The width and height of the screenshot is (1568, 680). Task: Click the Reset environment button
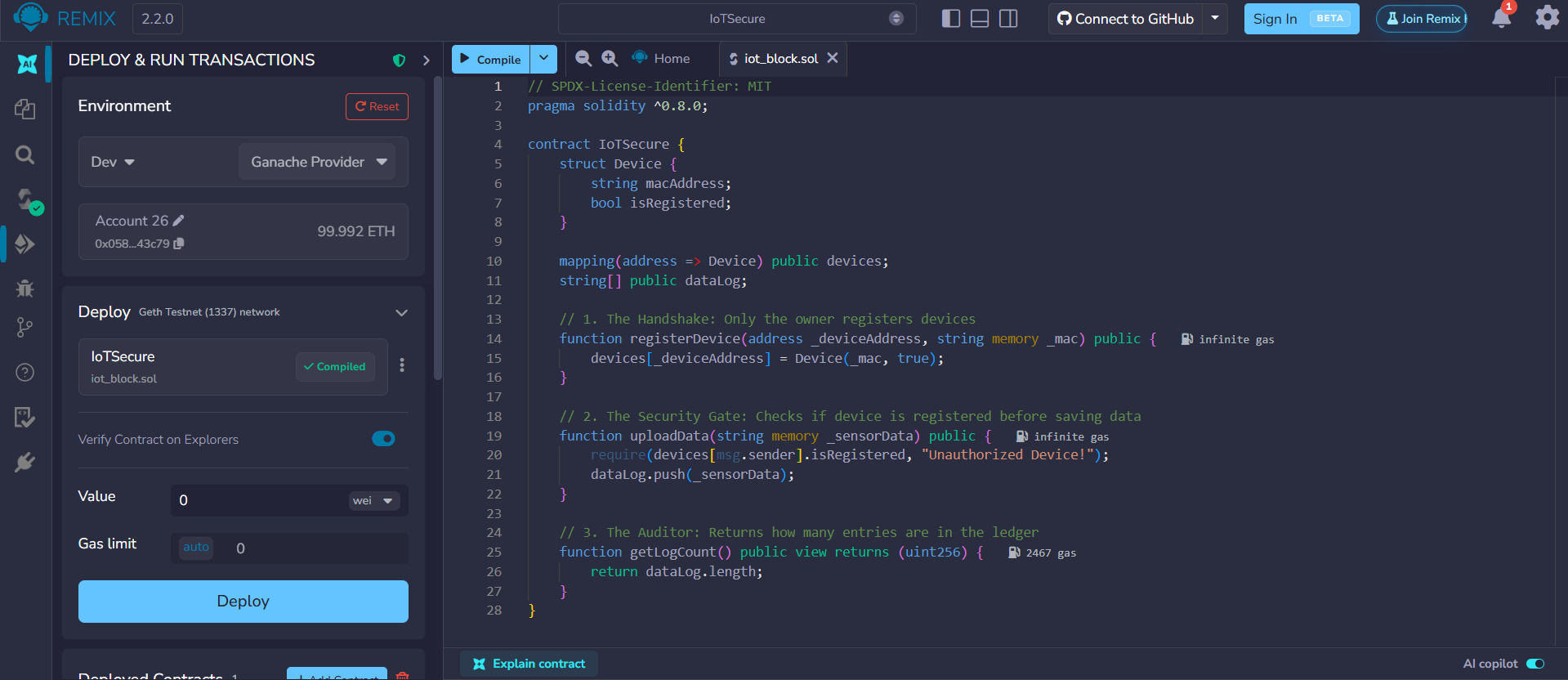[x=377, y=106]
